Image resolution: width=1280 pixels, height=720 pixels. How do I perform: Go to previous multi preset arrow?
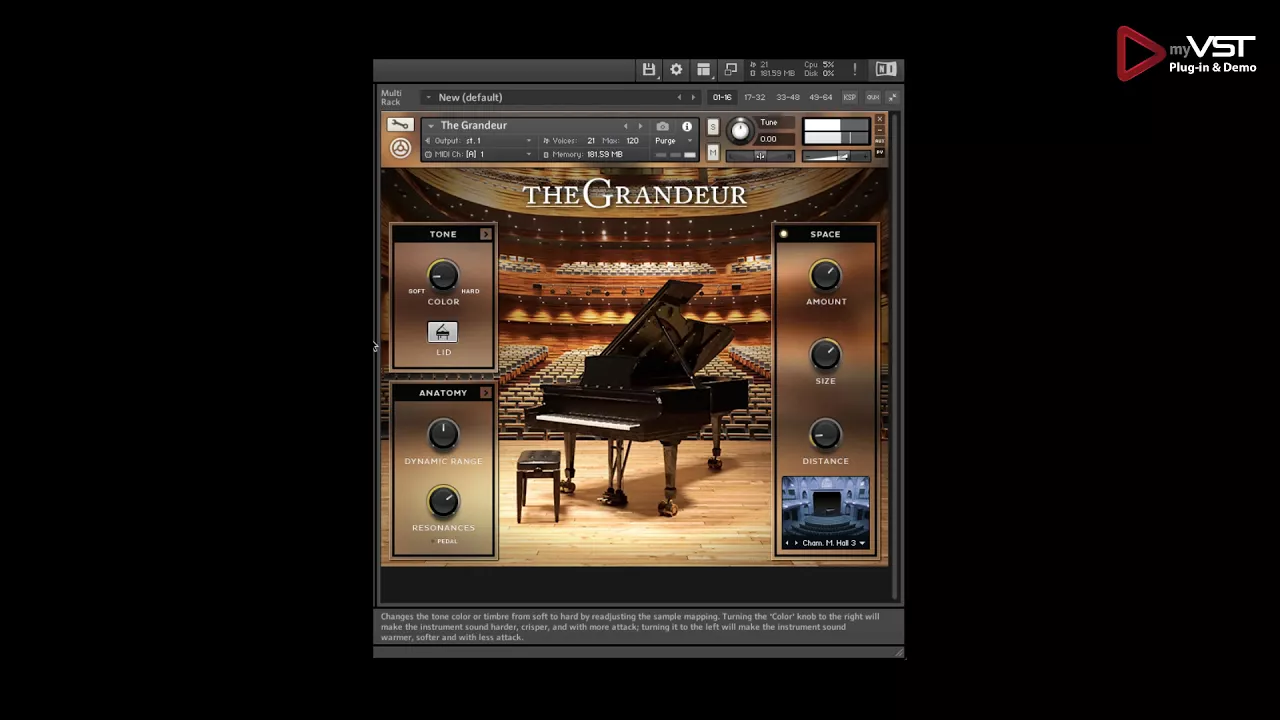point(679,97)
